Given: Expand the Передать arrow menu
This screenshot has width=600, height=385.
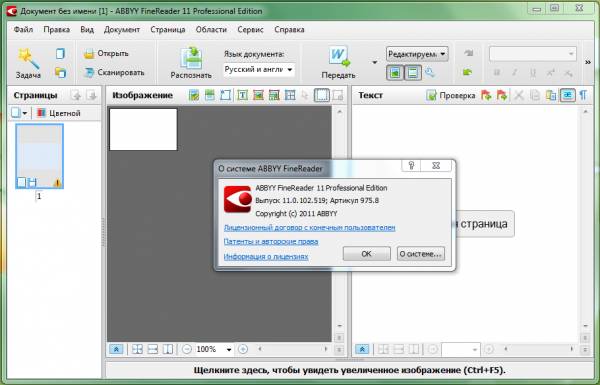Looking at the screenshot, I should (x=375, y=62).
